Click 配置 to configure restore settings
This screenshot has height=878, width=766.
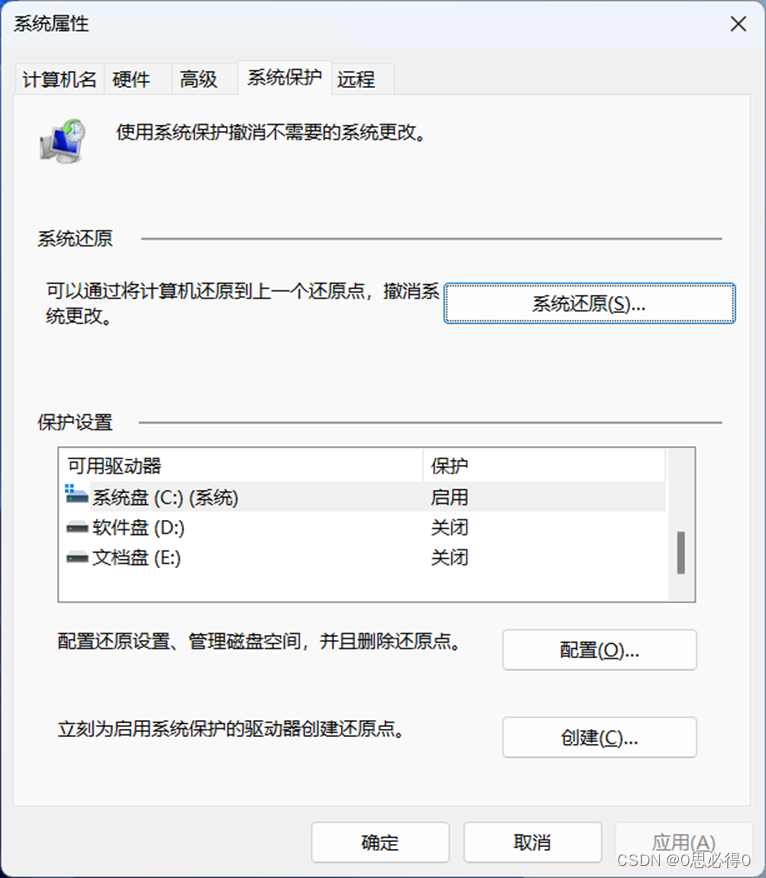tap(598, 650)
